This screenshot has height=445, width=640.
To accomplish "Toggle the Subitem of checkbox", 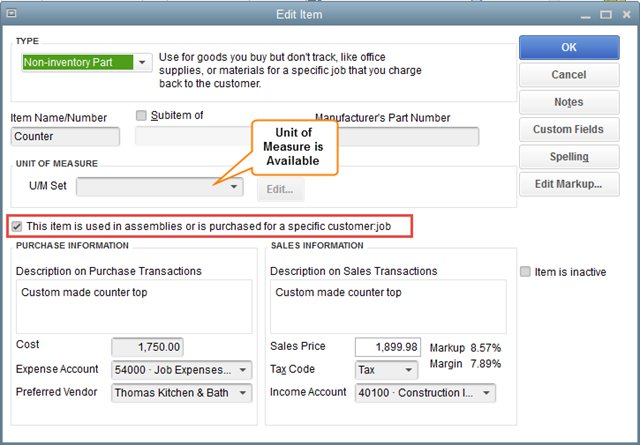I will (141, 116).
